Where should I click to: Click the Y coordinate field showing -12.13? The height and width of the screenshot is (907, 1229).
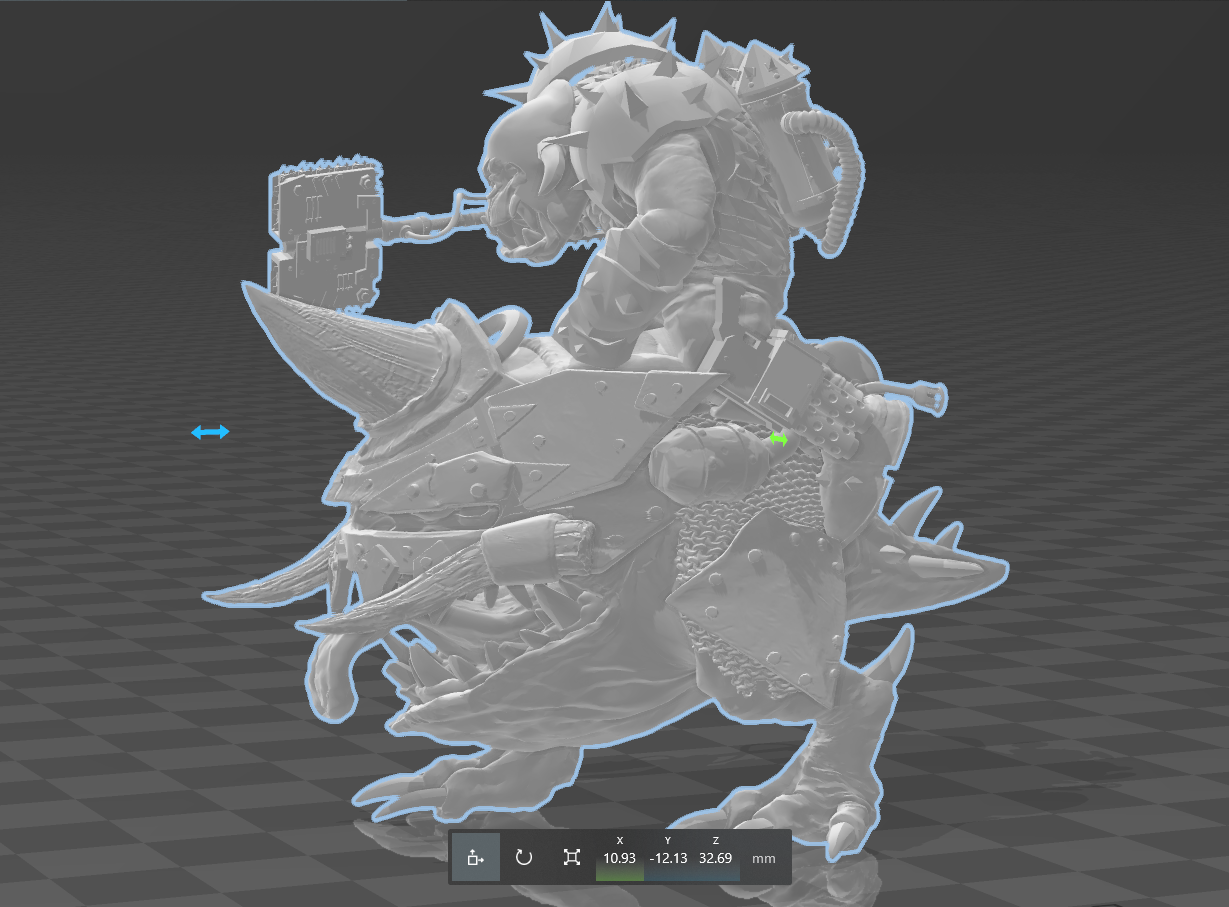pyautogui.click(x=667, y=857)
